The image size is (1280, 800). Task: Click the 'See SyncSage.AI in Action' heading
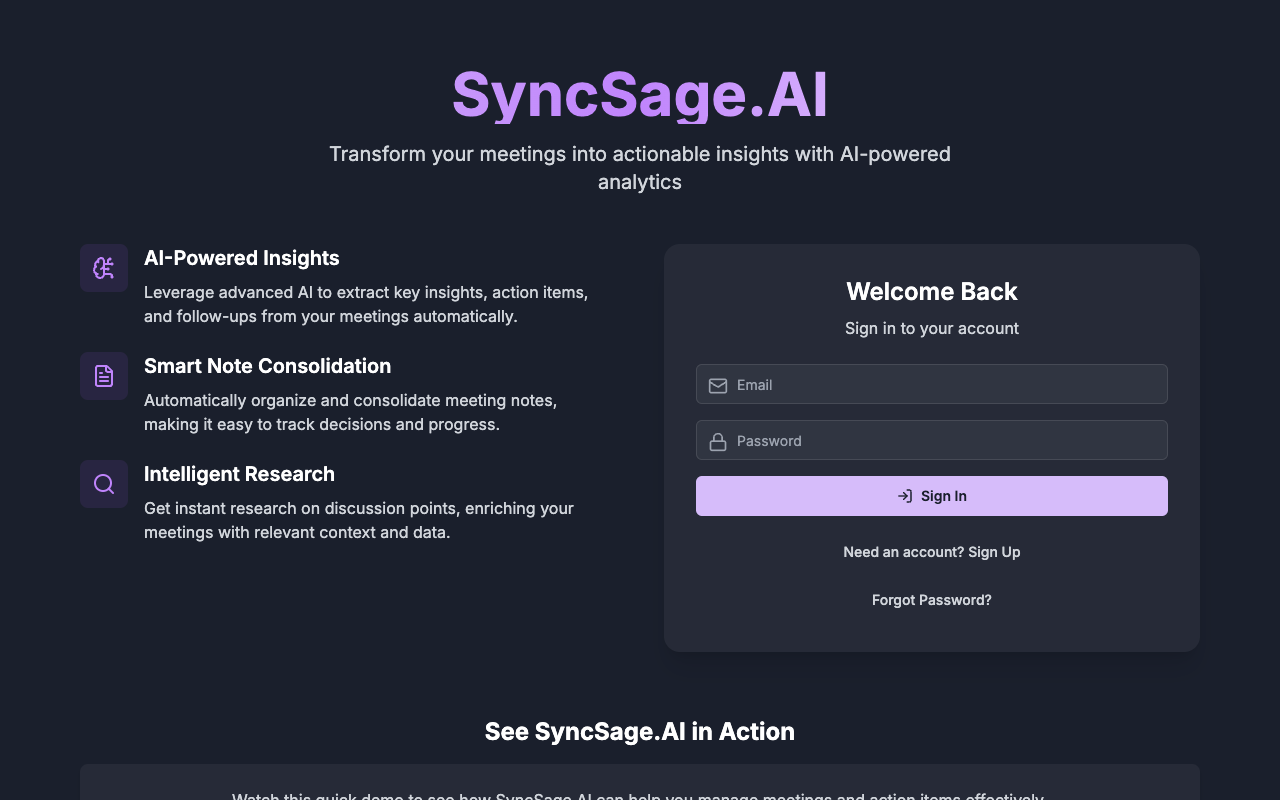coord(640,731)
